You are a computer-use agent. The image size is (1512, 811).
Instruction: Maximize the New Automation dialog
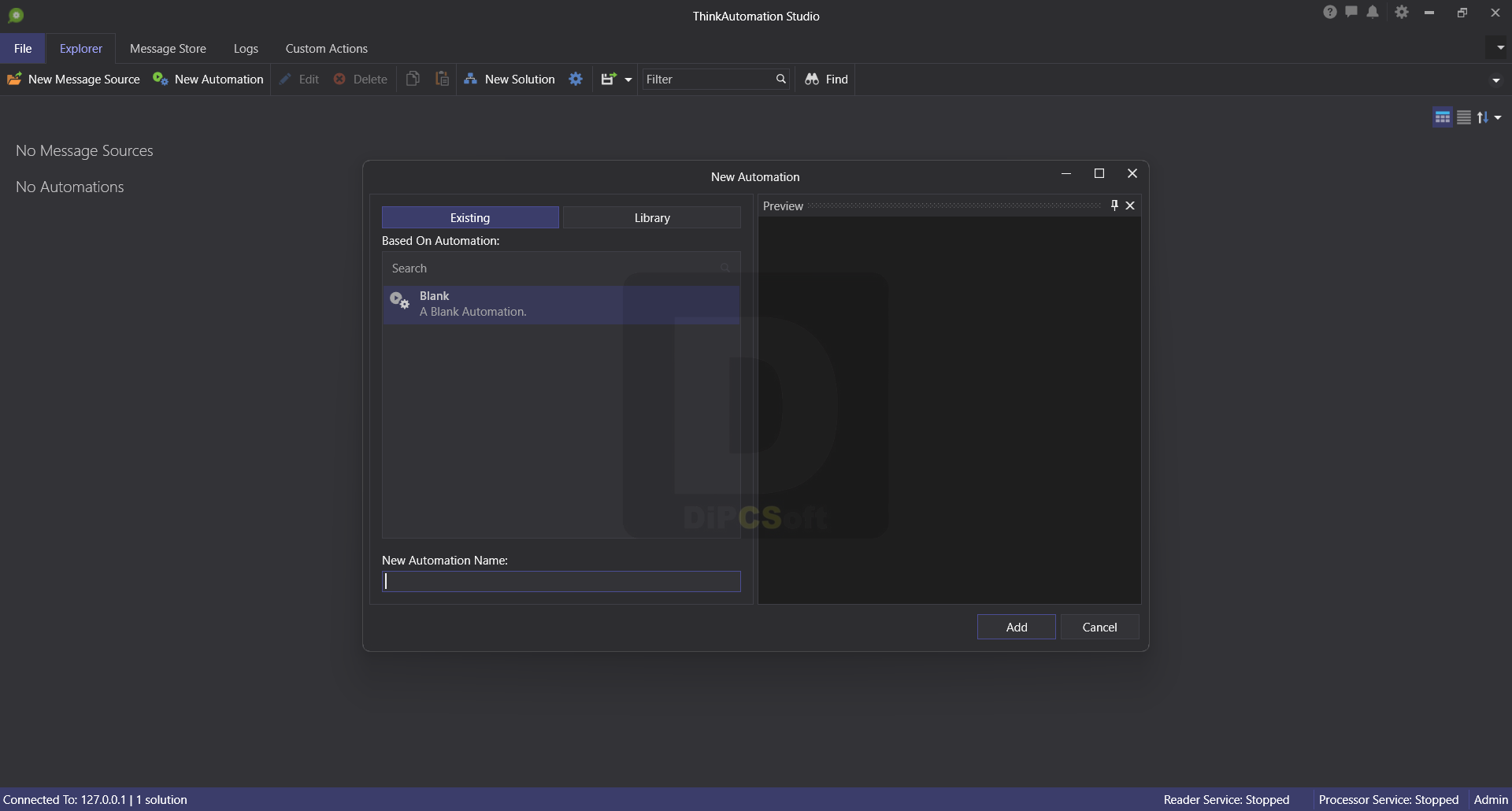point(1099,174)
